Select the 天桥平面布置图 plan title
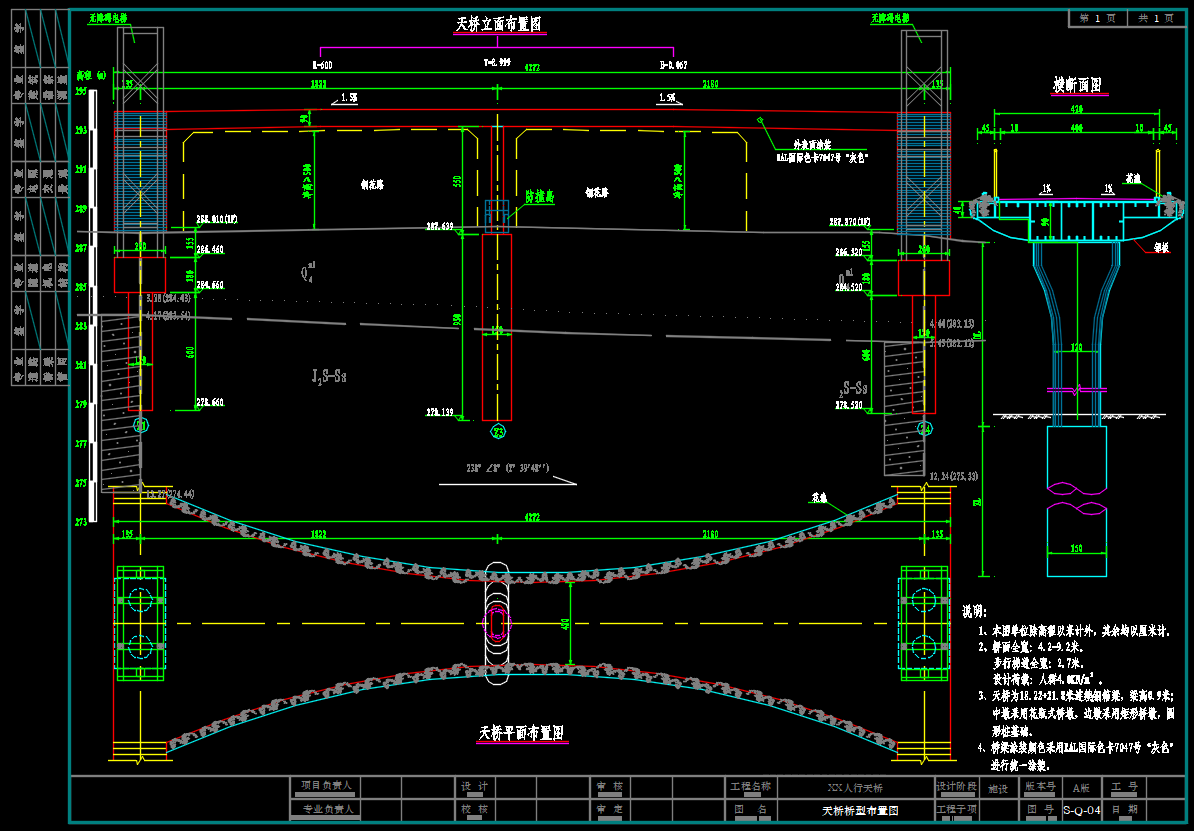 [x=522, y=733]
